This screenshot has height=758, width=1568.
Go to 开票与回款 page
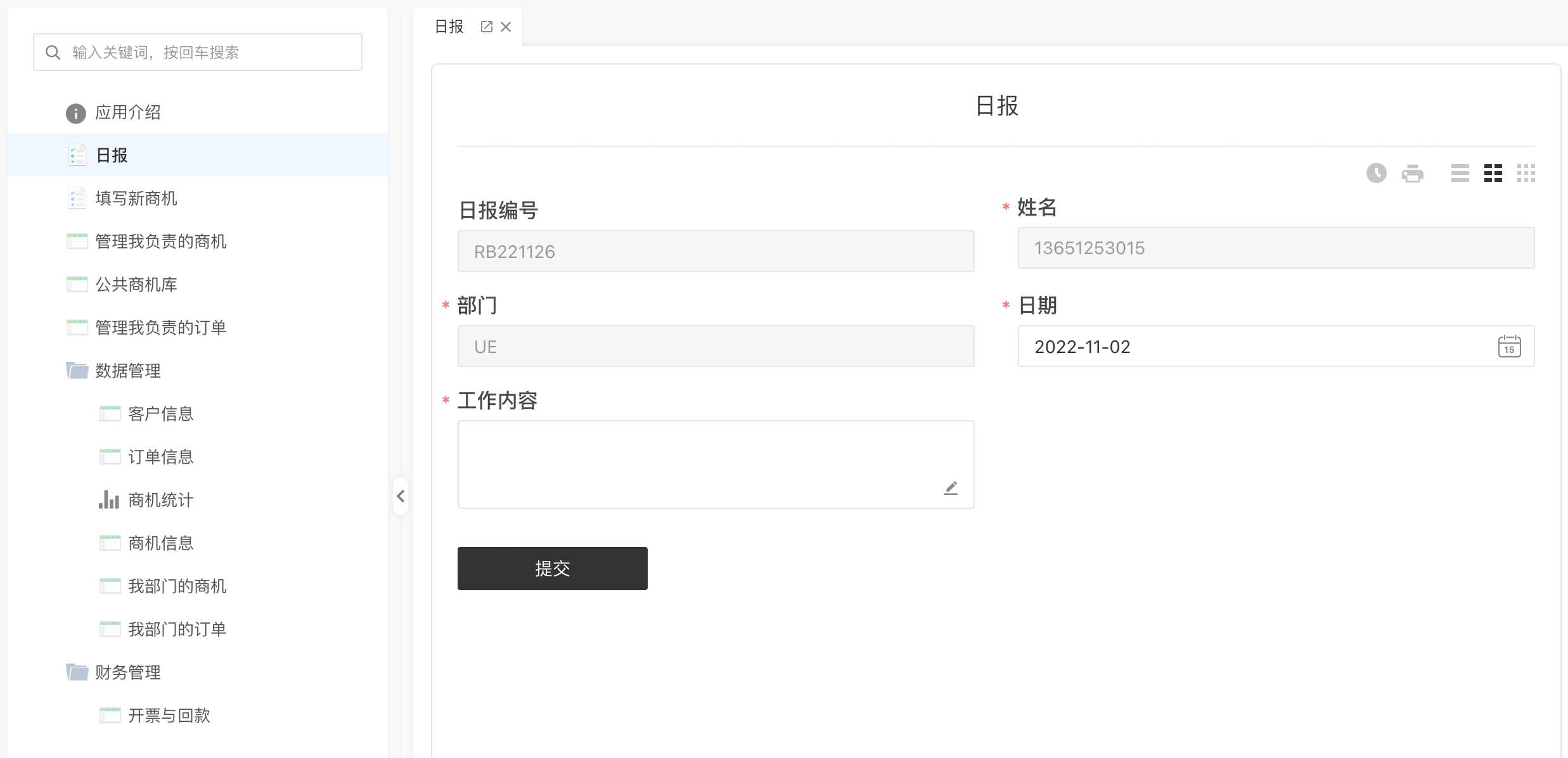[x=169, y=716]
